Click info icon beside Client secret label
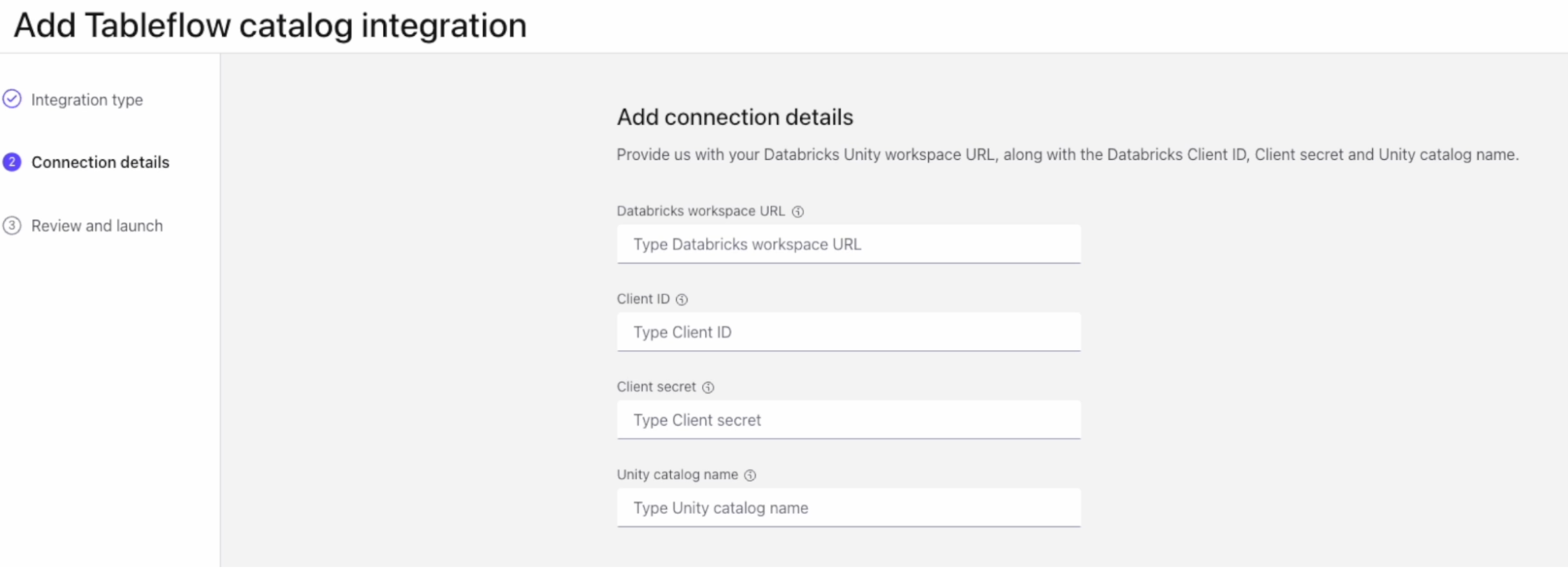1568x568 pixels. coord(708,388)
